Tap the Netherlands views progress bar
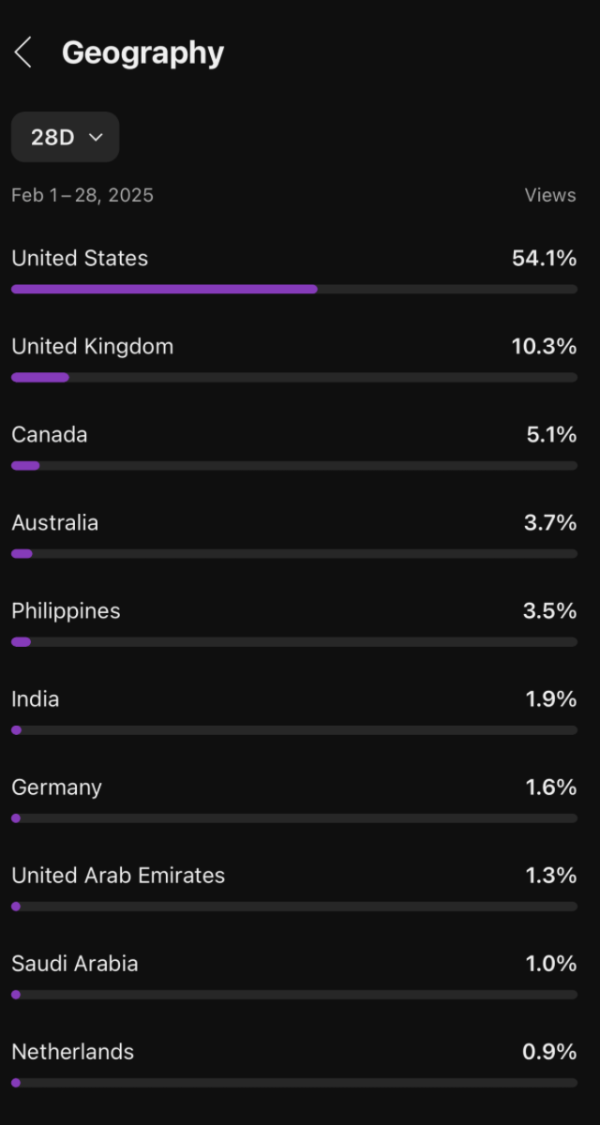The width and height of the screenshot is (600, 1125). [294, 1083]
